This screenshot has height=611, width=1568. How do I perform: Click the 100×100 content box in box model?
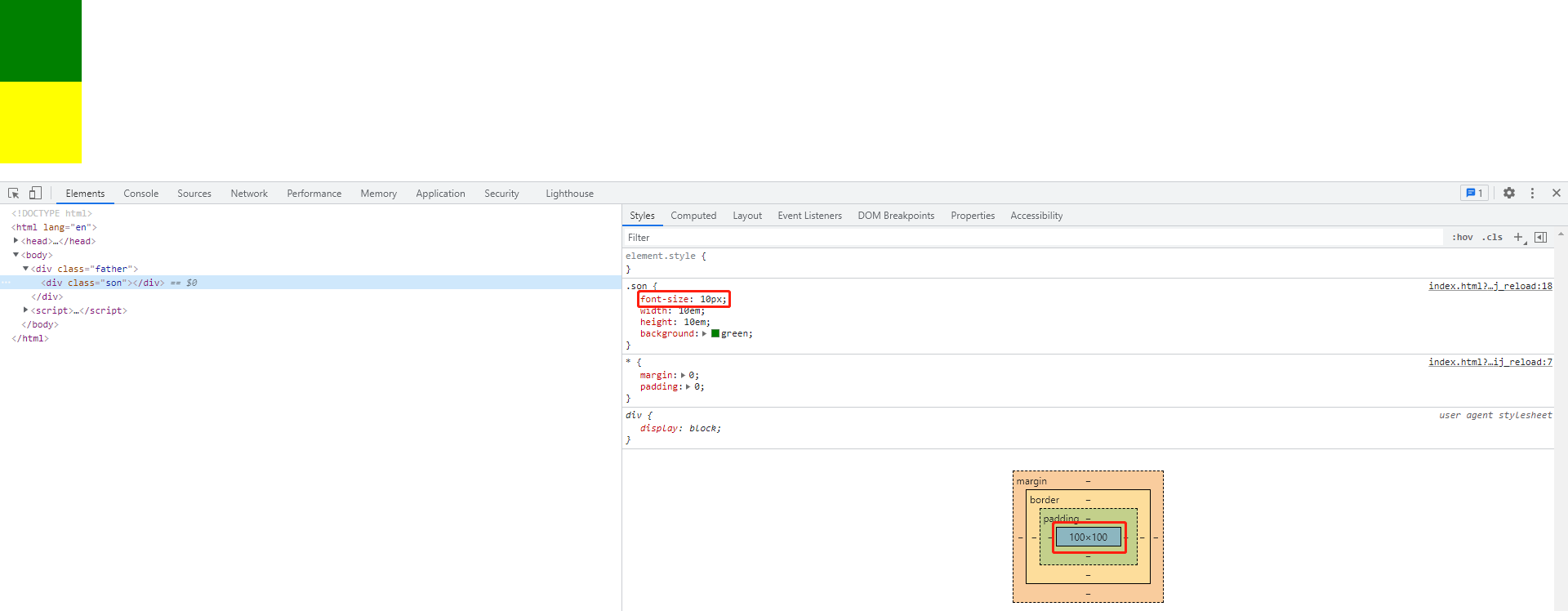click(x=1089, y=537)
